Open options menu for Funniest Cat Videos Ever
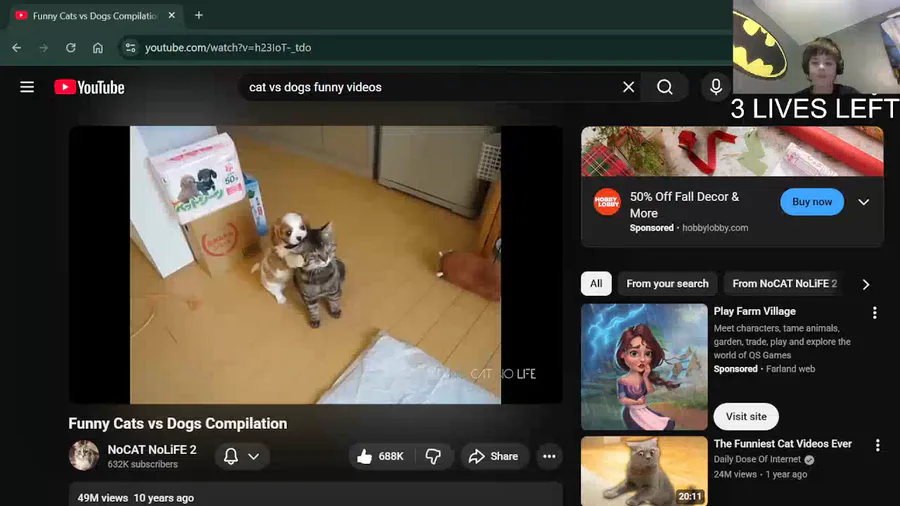Viewport: 900px width, 506px height. pos(877,445)
